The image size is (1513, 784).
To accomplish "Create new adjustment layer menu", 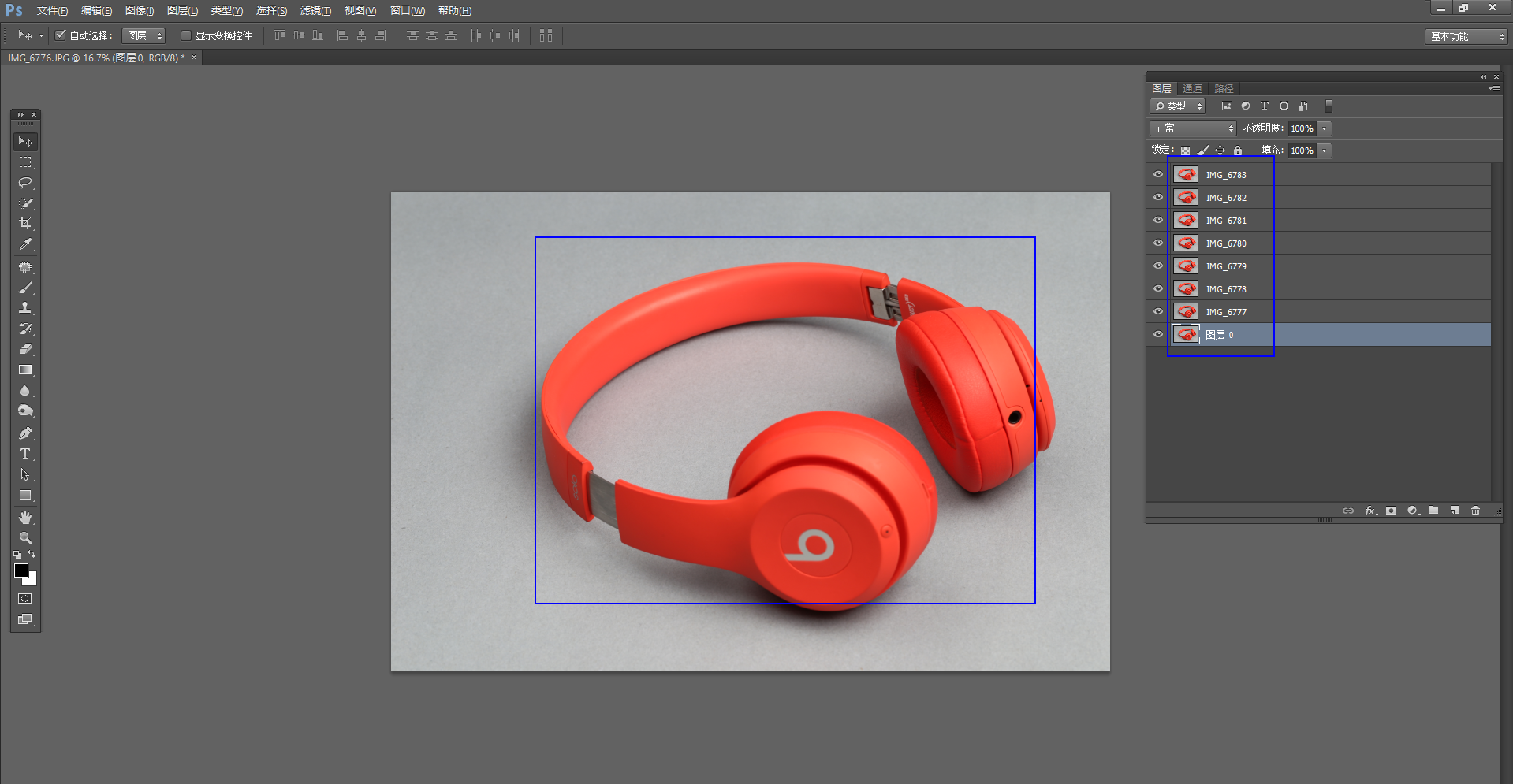I will 1413,511.
